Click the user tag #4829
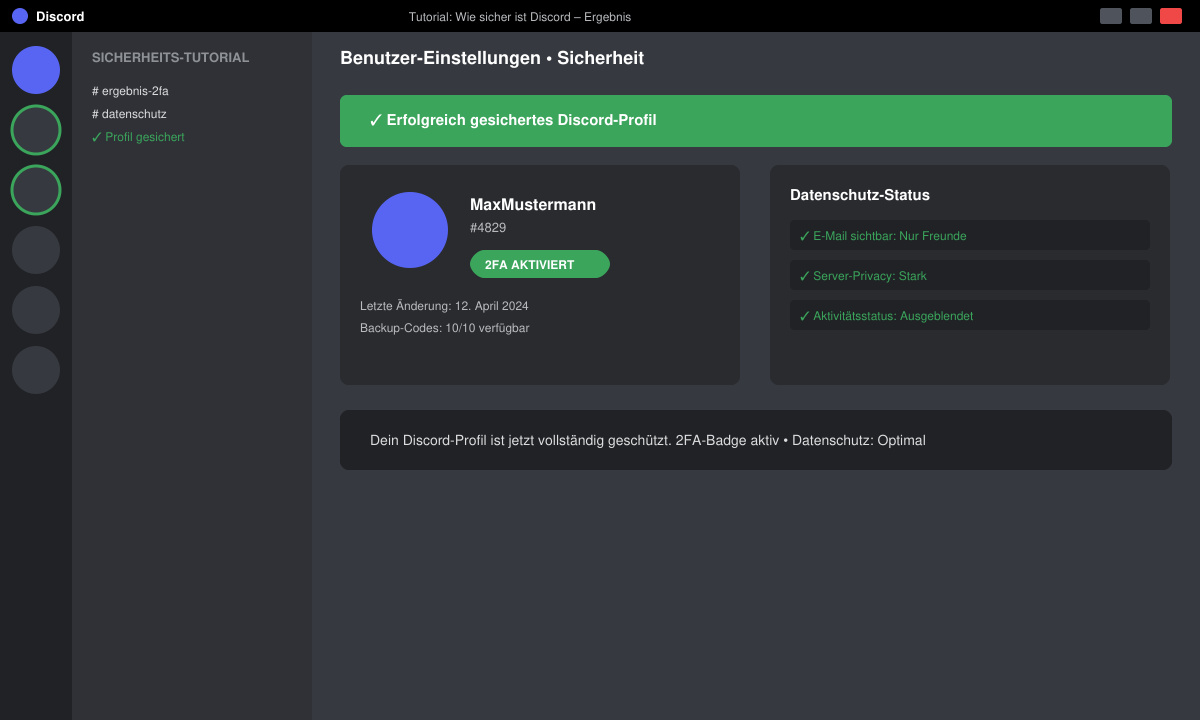Viewport: 1200px width, 720px height. pos(488,228)
